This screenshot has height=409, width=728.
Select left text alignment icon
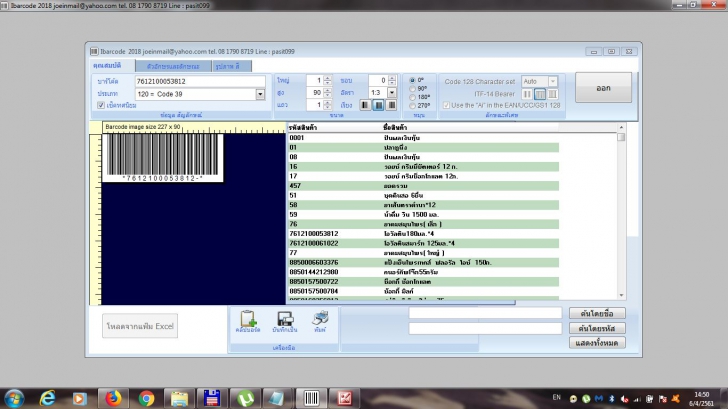tap(367, 105)
